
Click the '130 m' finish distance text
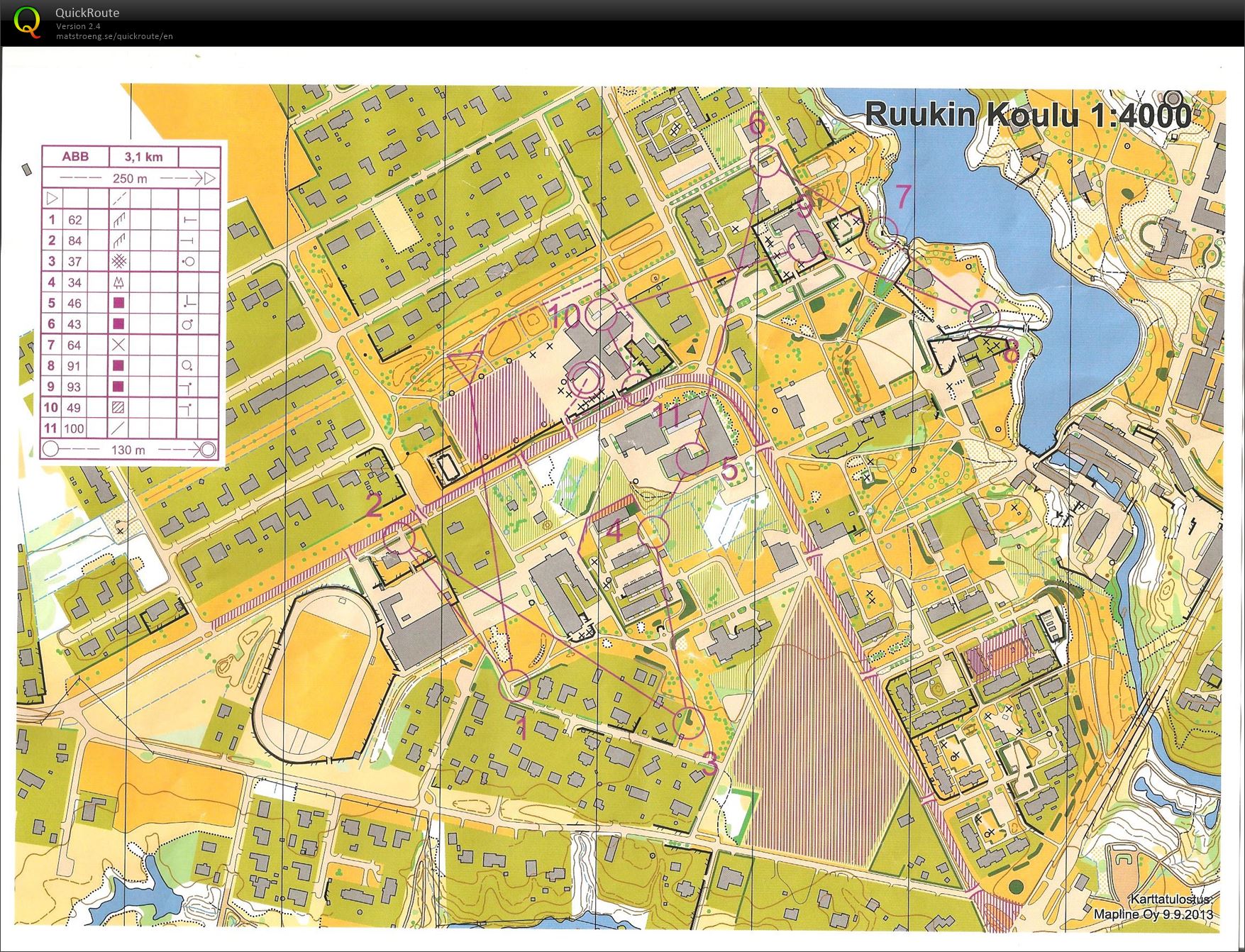[128, 450]
